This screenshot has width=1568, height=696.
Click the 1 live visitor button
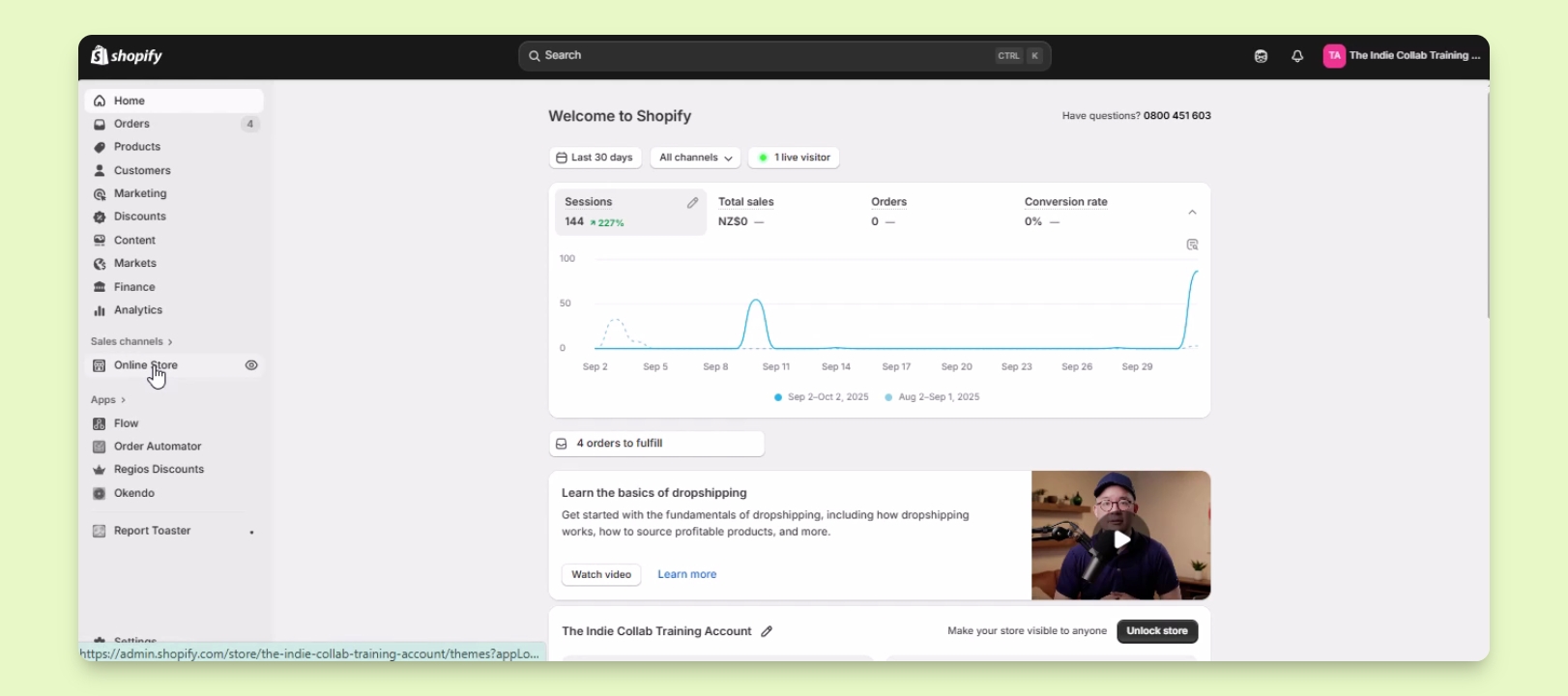[794, 158]
